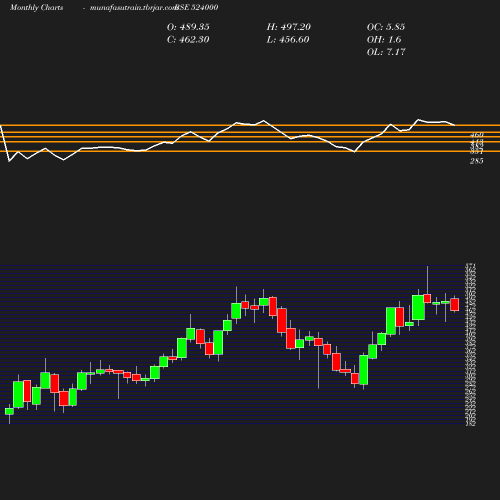Click the "OH: 1.6" reading
This screenshot has width=500, height=500.
click(x=384, y=40)
